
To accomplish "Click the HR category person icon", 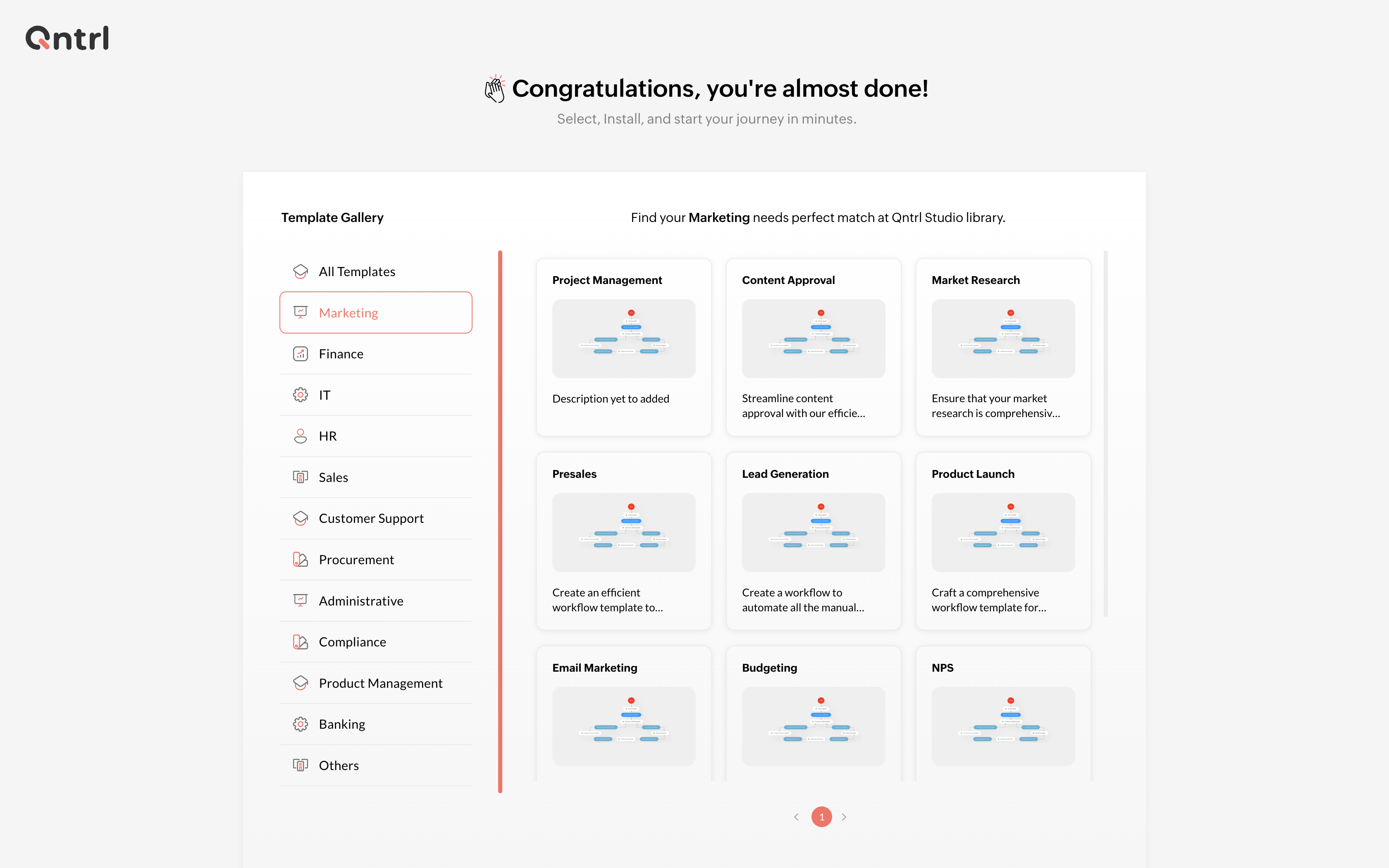I will tap(300, 436).
